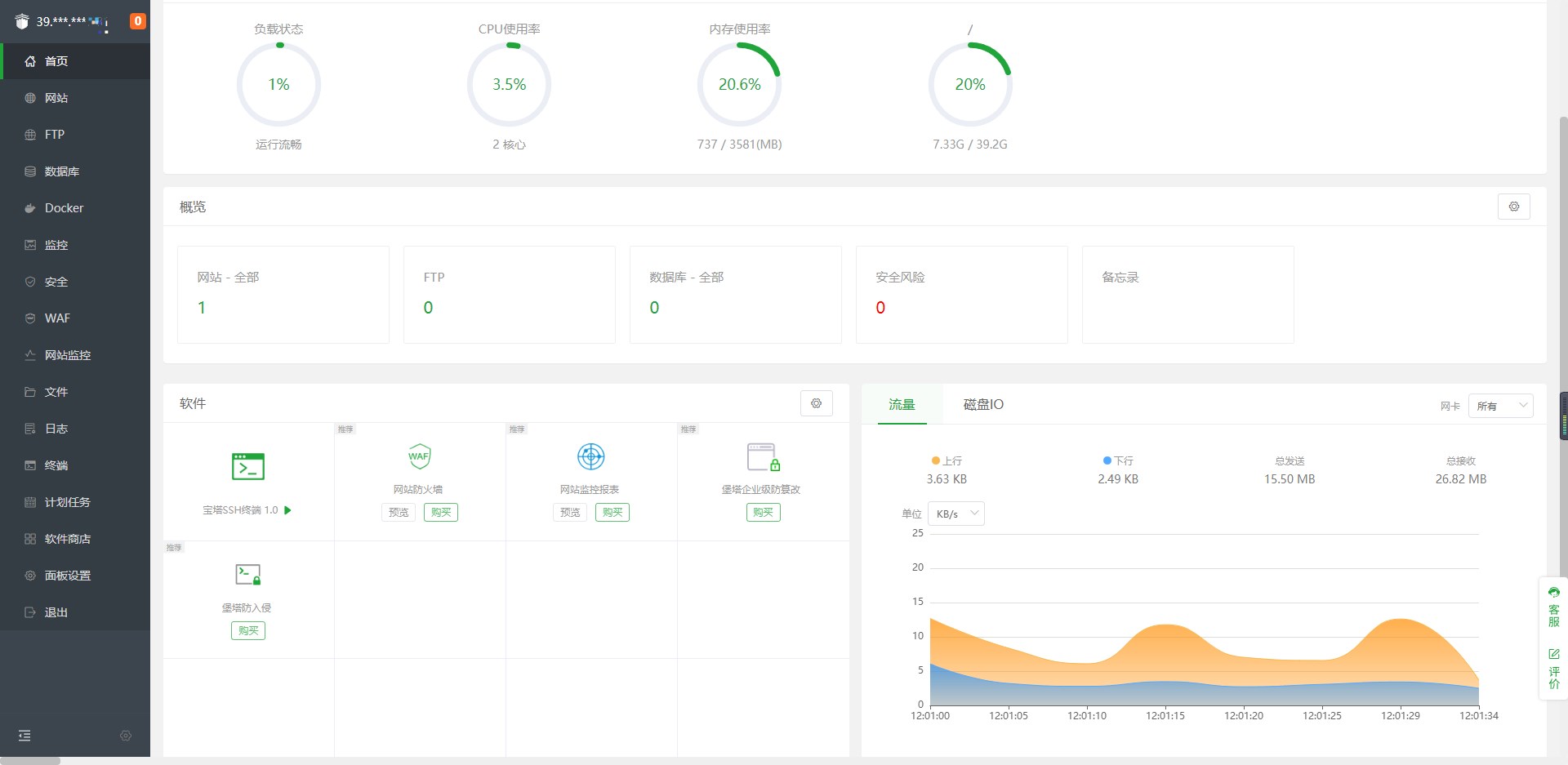Click the 文件 folder icon in sidebar
This screenshot has width=1568, height=765.
click(x=30, y=392)
